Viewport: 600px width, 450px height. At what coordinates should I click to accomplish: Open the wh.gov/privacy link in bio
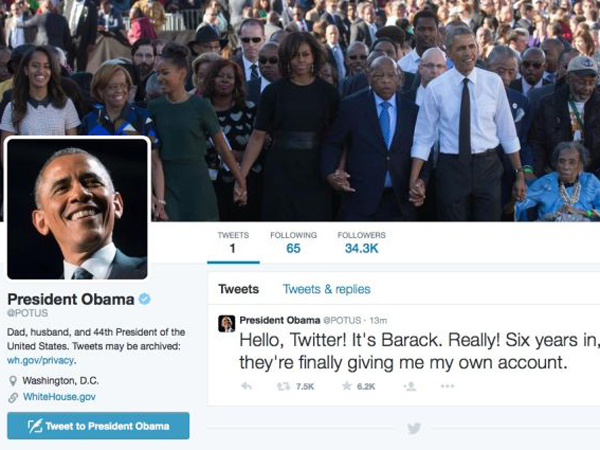click(x=40, y=360)
